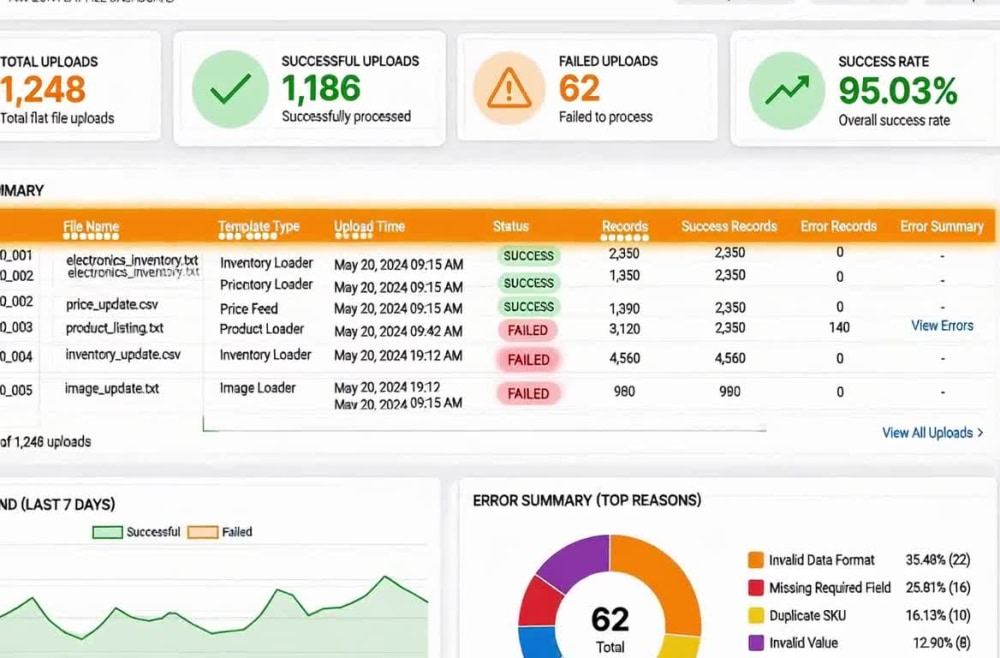Click the green checkmark Successful Uploads icon
Viewport: 1000px width, 658px height.
230,89
